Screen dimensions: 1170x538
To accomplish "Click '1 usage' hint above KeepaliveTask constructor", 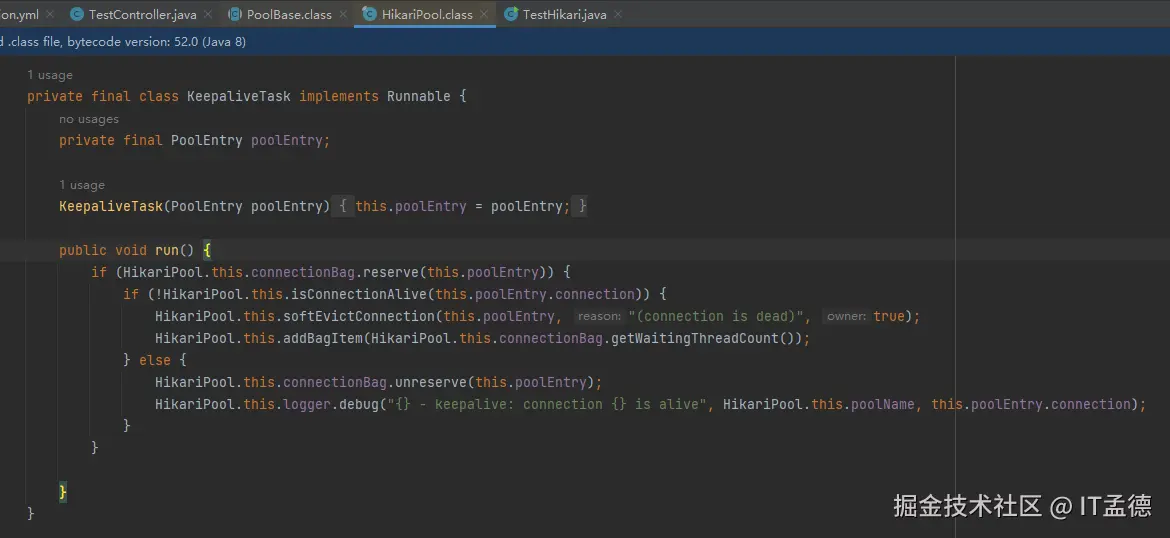I will pyautogui.click(x=82, y=185).
